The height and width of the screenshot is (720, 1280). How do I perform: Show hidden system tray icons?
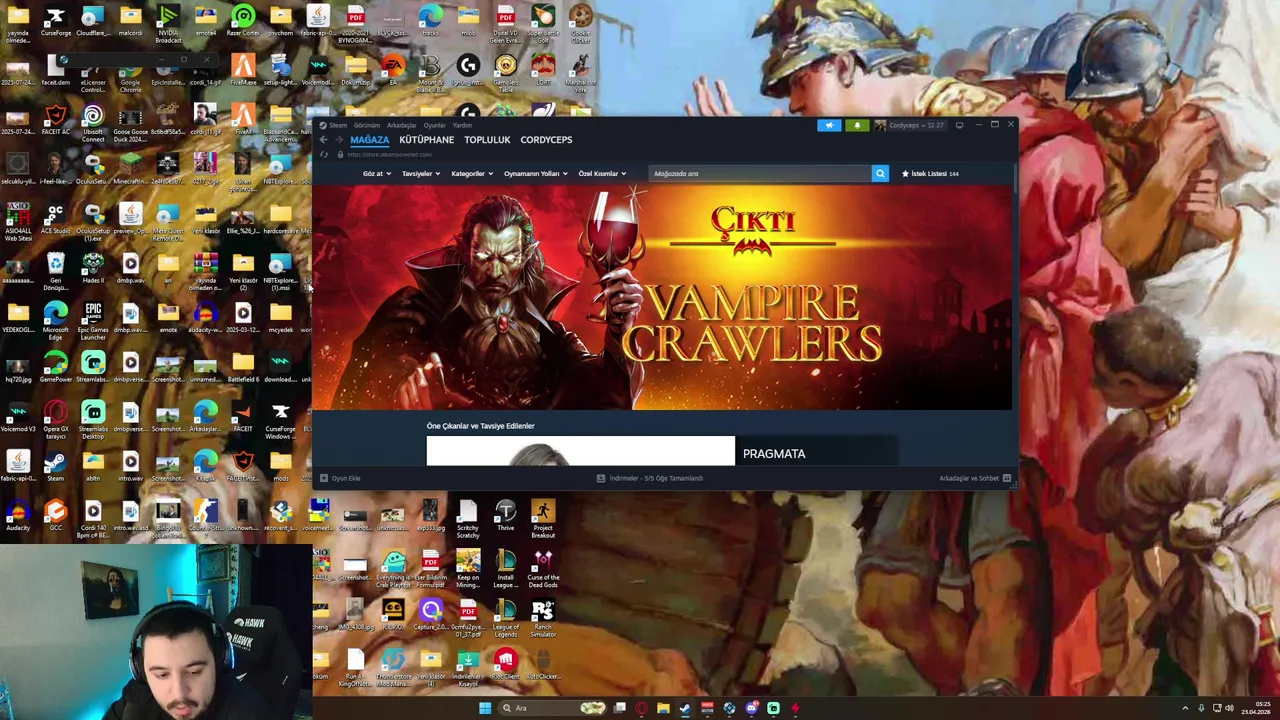coord(1186,708)
